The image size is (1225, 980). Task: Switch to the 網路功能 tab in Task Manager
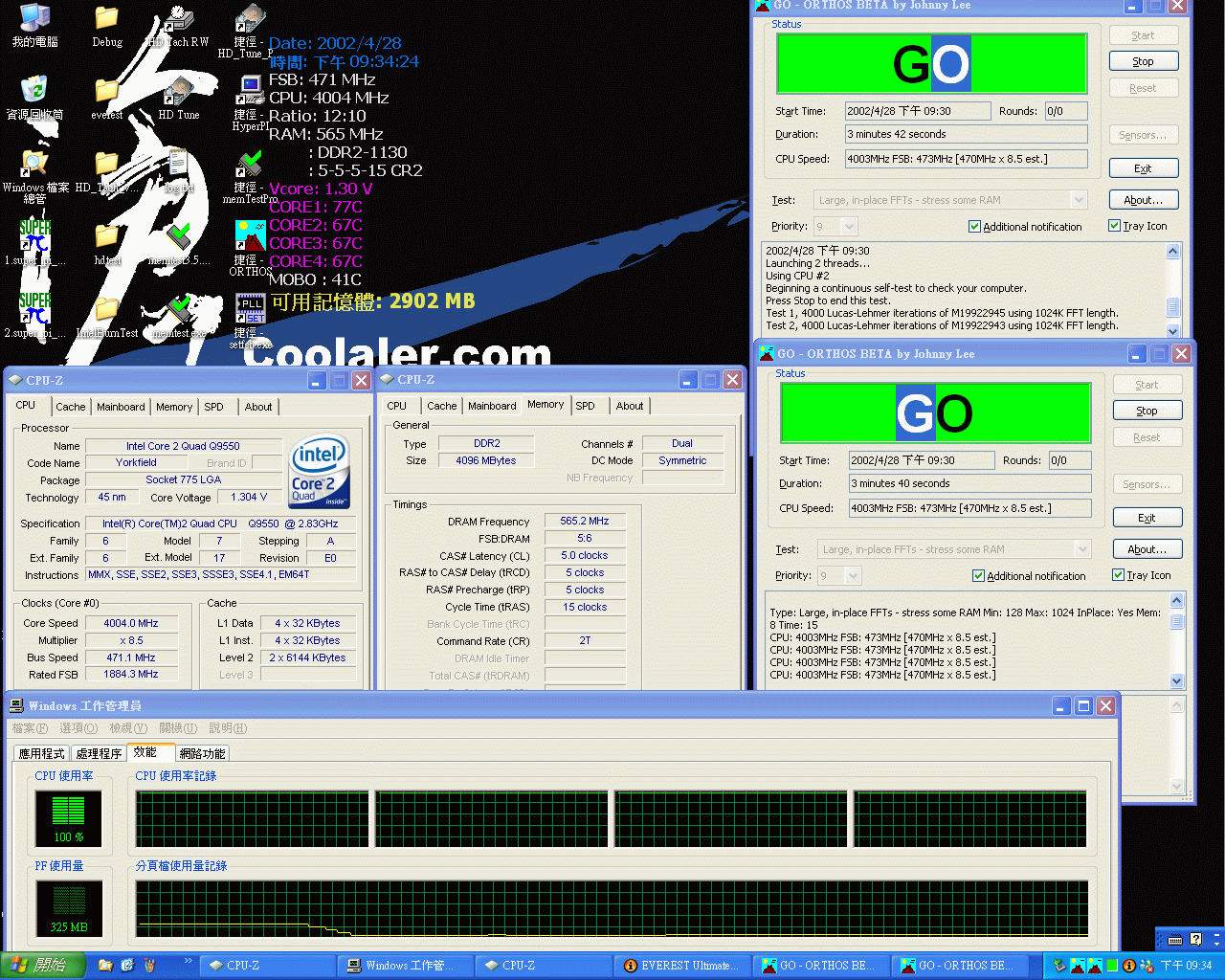pyautogui.click(x=202, y=754)
